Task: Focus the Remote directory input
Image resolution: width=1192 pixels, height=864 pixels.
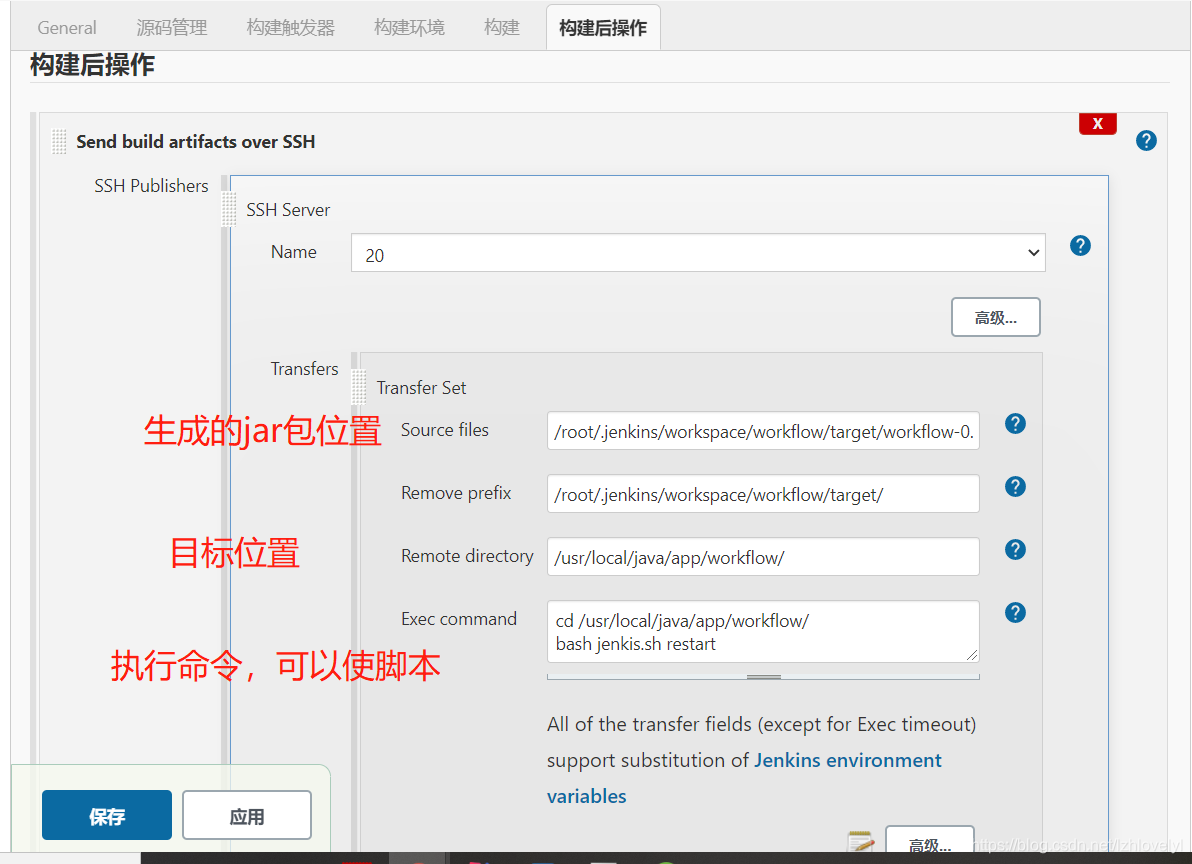Action: (x=763, y=557)
